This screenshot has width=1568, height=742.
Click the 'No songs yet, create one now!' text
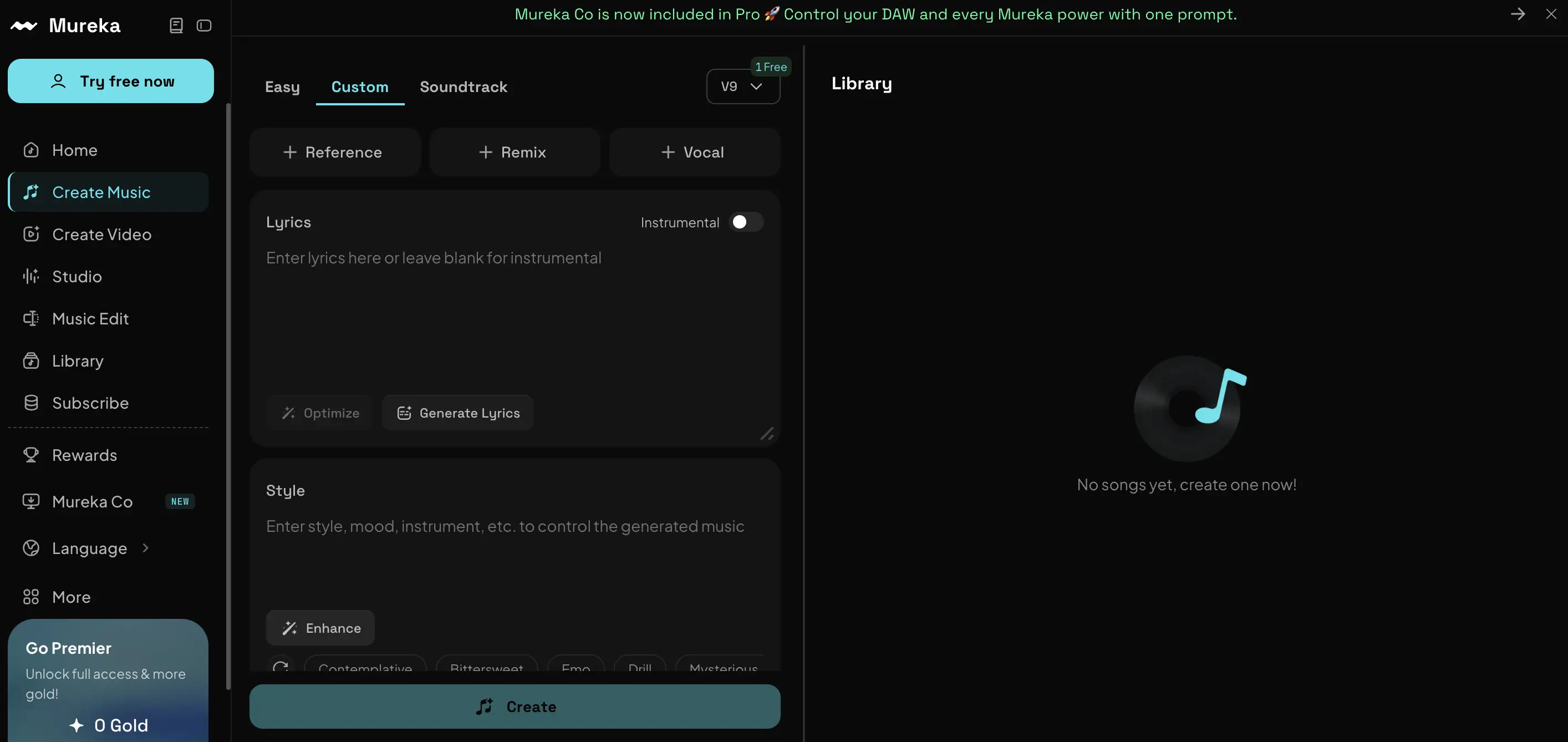(1187, 485)
